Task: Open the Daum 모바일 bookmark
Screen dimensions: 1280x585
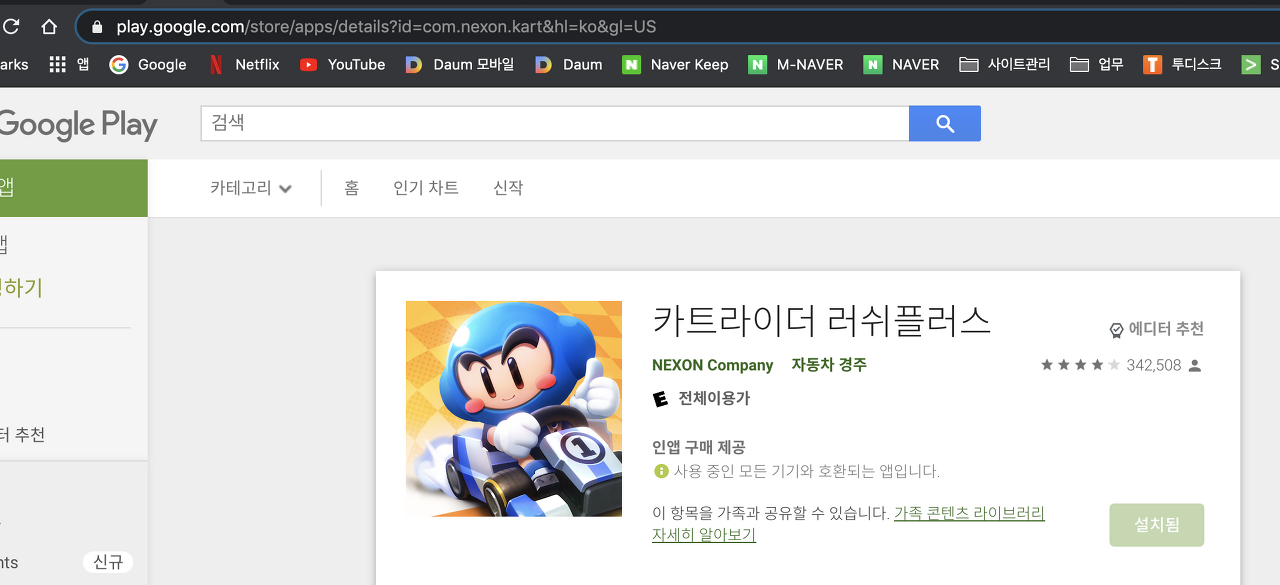Action: pos(459,64)
